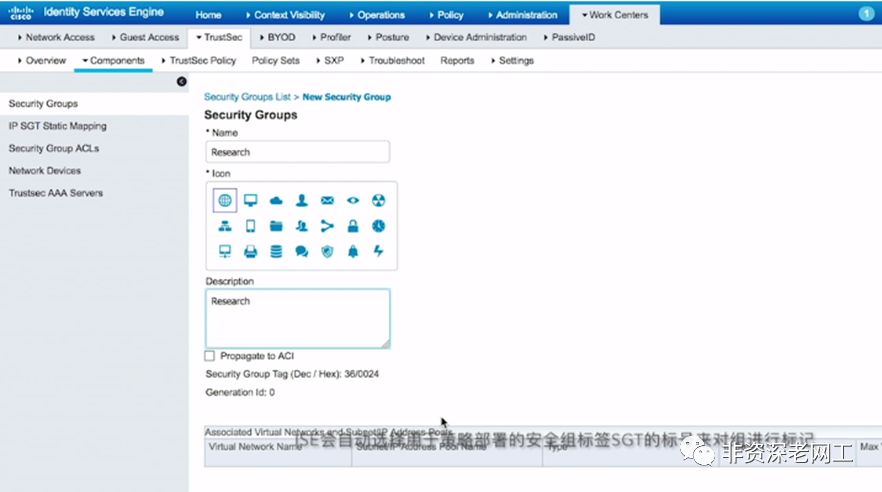The image size is (882, 492).
Task: Go to the Home tab
Action: [x=208, y=15]
